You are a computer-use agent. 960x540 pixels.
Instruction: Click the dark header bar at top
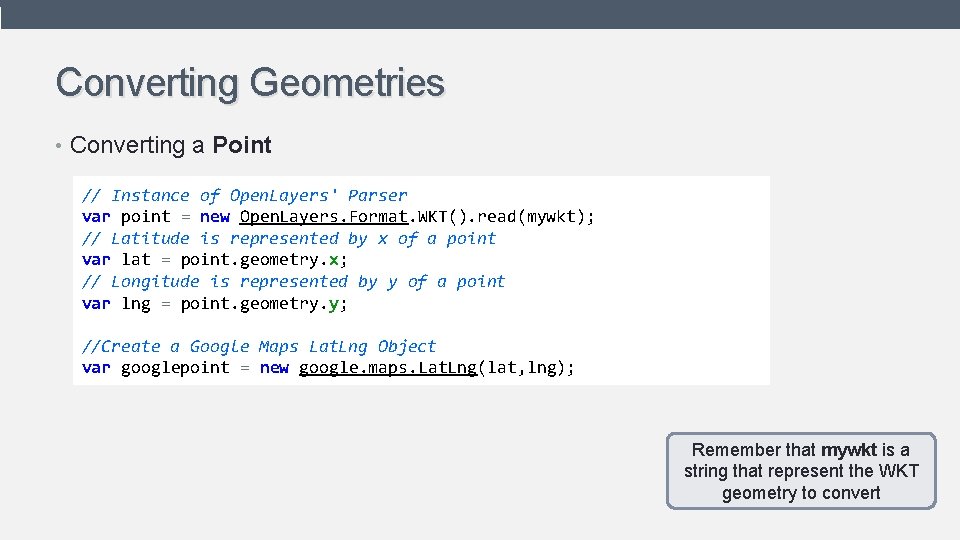[x=480, y=13]
